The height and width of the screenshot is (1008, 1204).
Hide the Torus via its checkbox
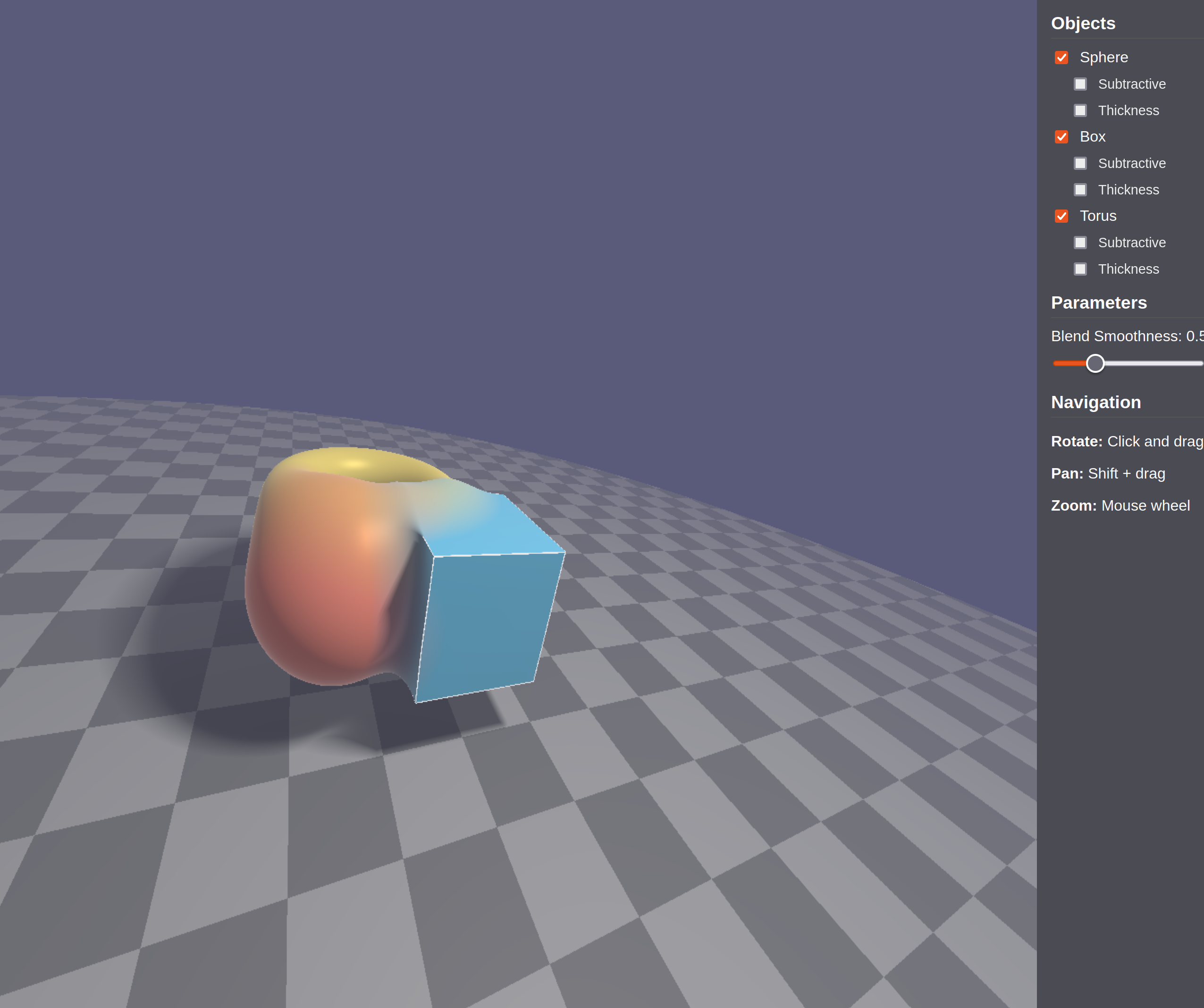1061,216
